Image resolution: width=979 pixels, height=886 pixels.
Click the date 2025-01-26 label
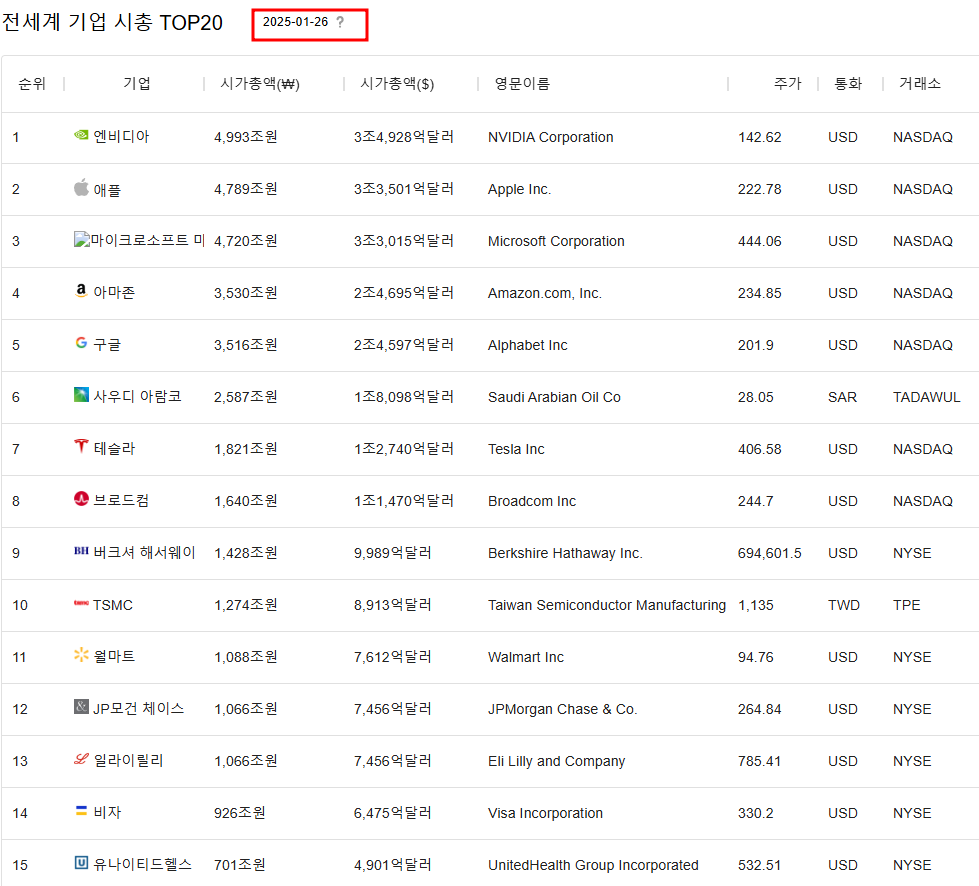[295, 22]
